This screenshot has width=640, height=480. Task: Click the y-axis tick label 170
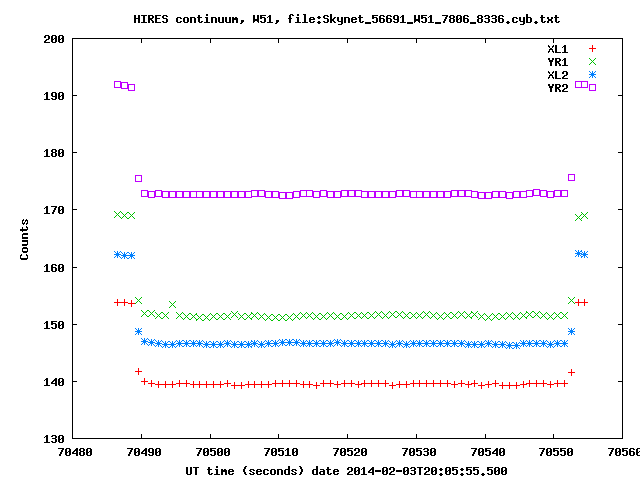54,211
